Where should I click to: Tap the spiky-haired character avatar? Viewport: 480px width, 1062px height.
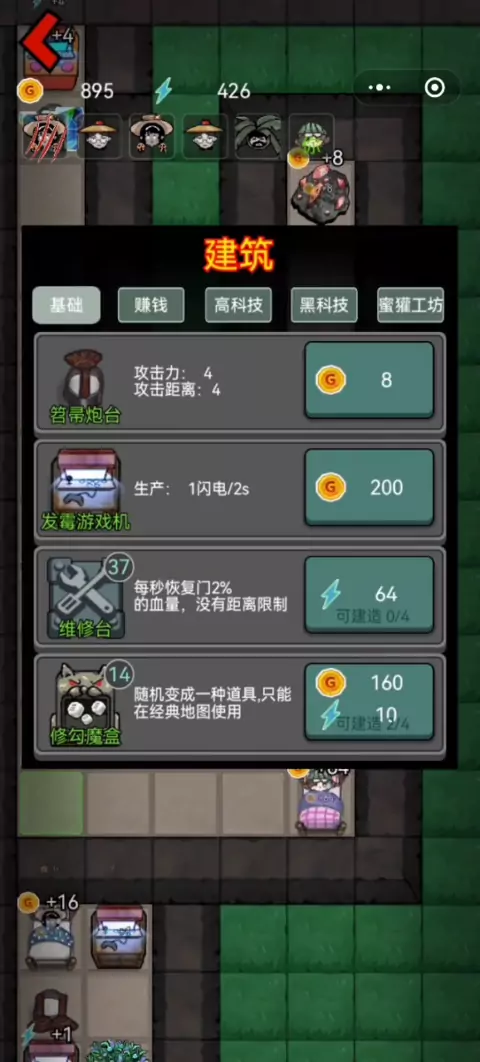pos(258,136)
